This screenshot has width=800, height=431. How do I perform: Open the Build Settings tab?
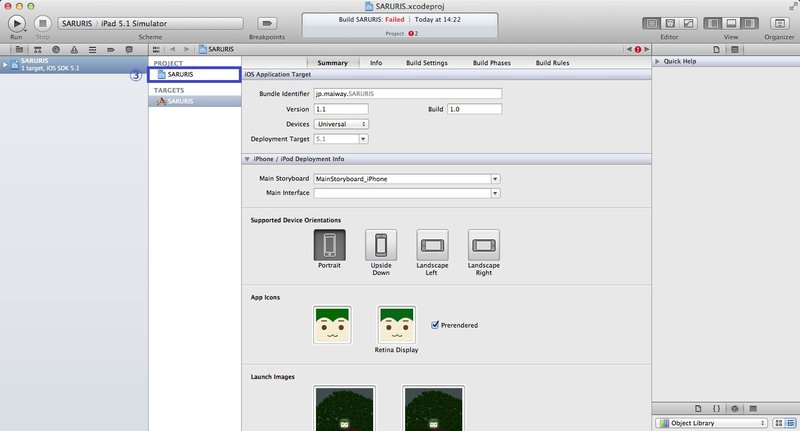point(427,63)
